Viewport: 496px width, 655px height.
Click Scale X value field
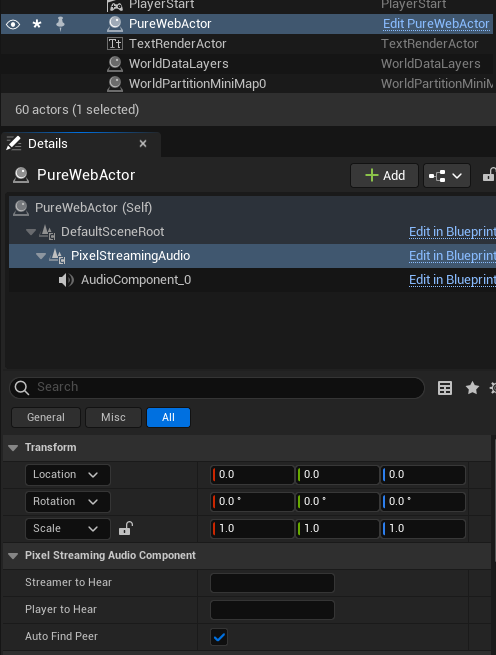tap(252, 529)
